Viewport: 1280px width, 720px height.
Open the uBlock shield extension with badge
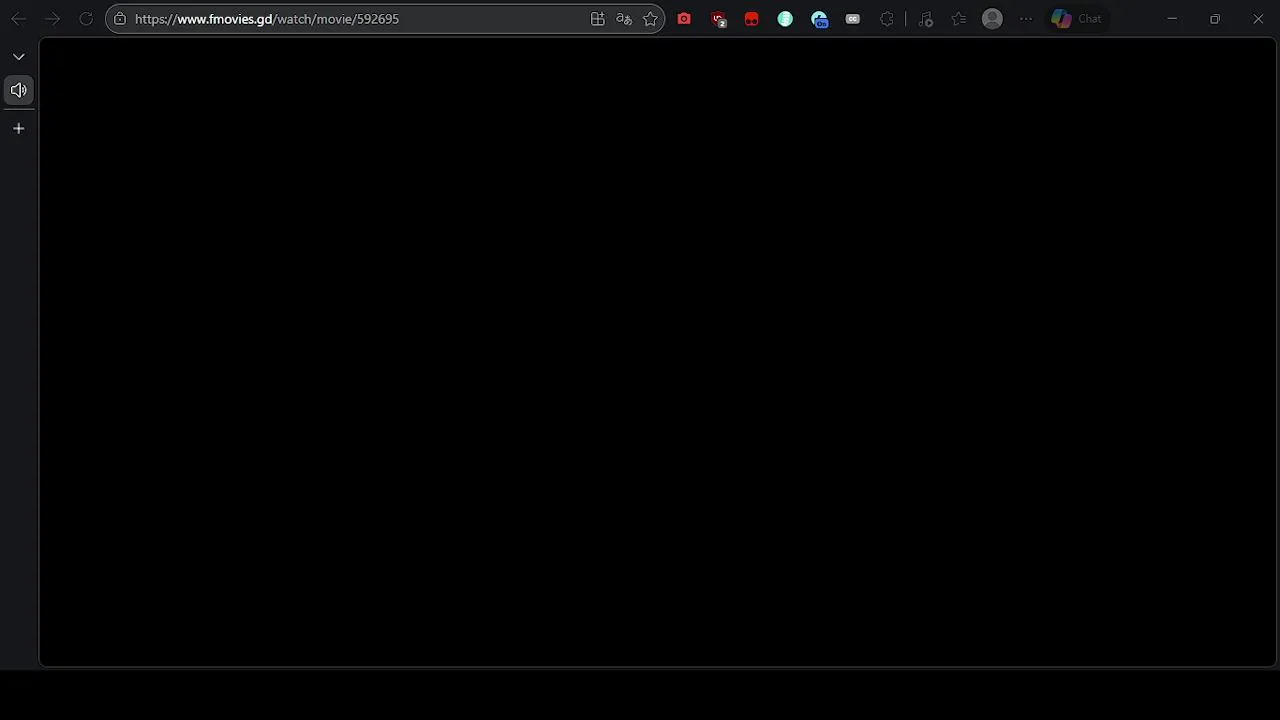click(x=718, y=19)
